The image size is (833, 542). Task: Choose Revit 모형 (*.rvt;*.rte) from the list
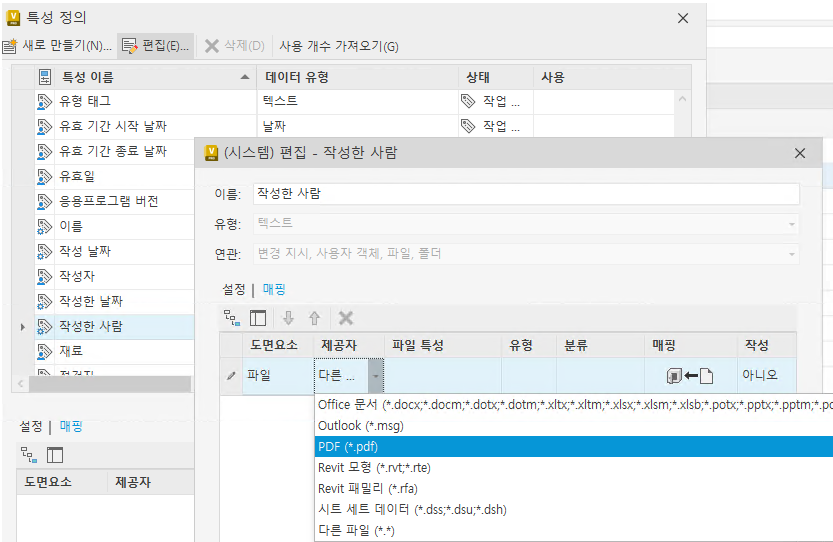click(x=574, y=468)
